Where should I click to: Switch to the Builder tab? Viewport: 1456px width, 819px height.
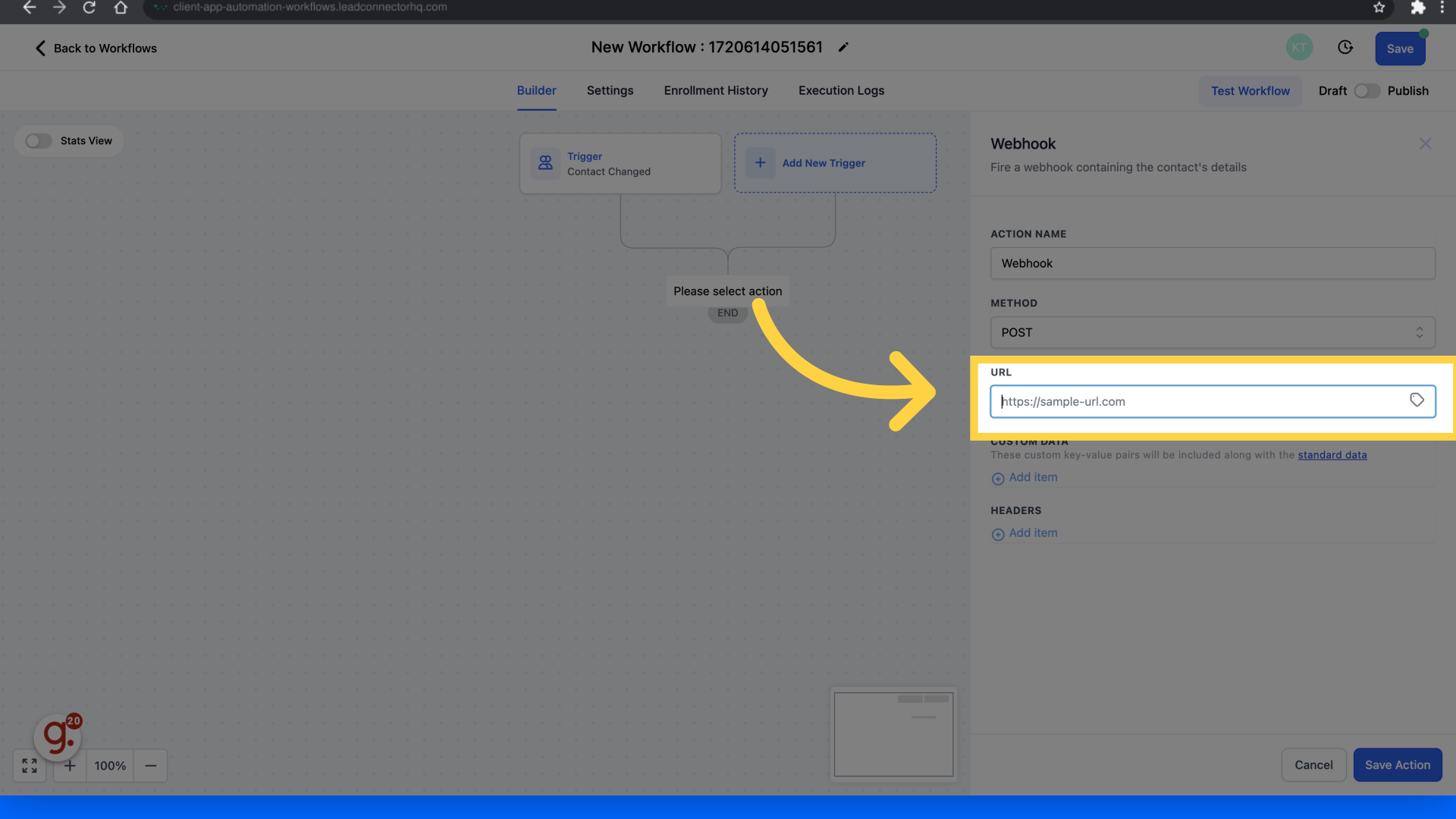[x=537, y=90]
